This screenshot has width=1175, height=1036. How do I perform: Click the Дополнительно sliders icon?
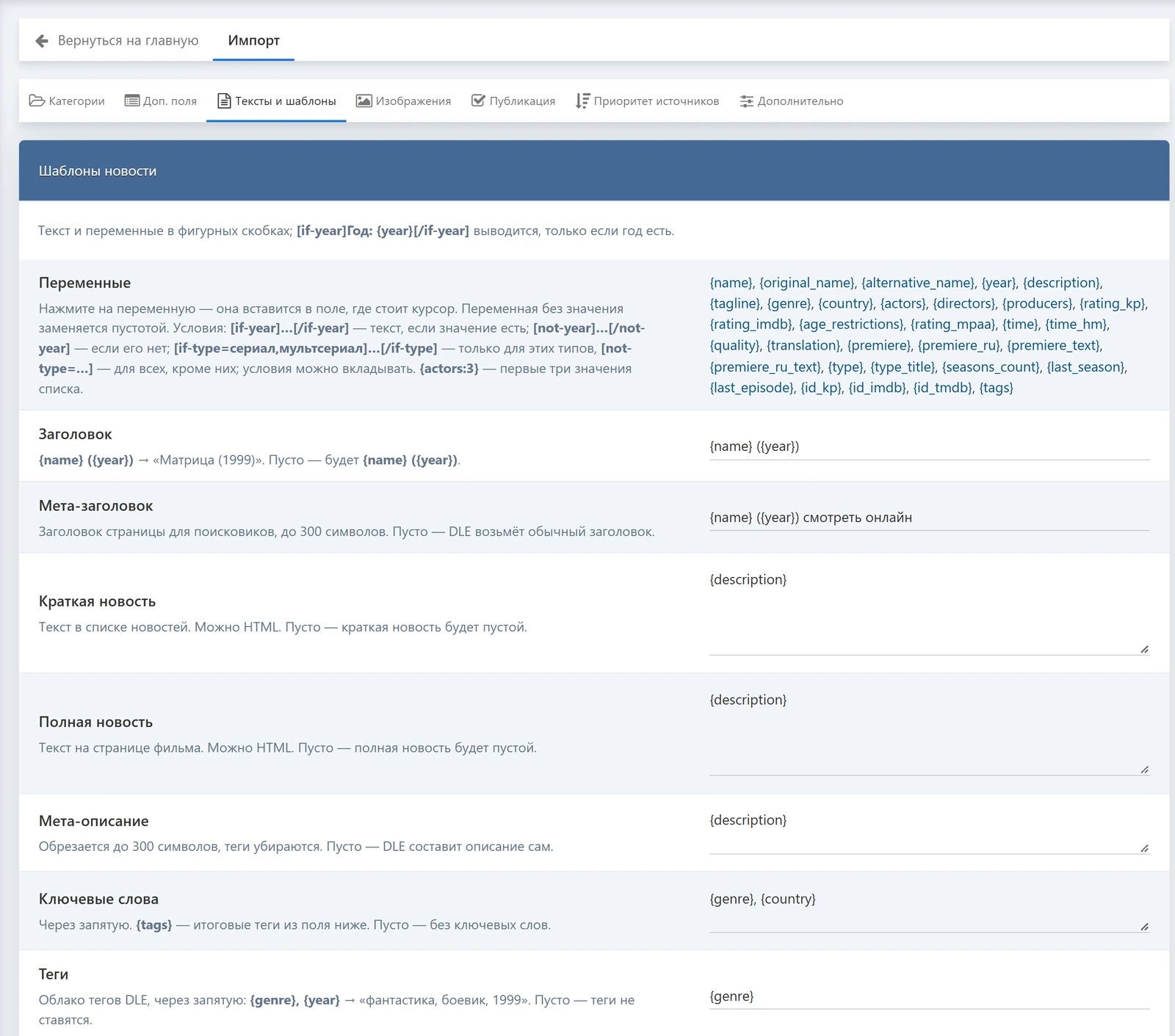click(747, 101)
